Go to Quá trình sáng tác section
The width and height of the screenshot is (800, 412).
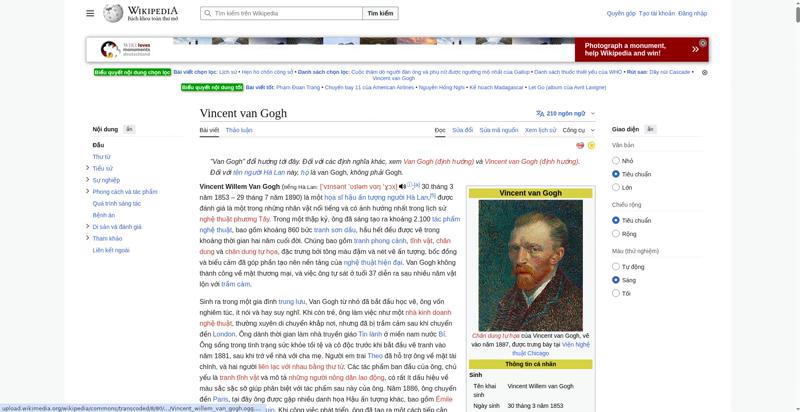click(x=116, y=203)
